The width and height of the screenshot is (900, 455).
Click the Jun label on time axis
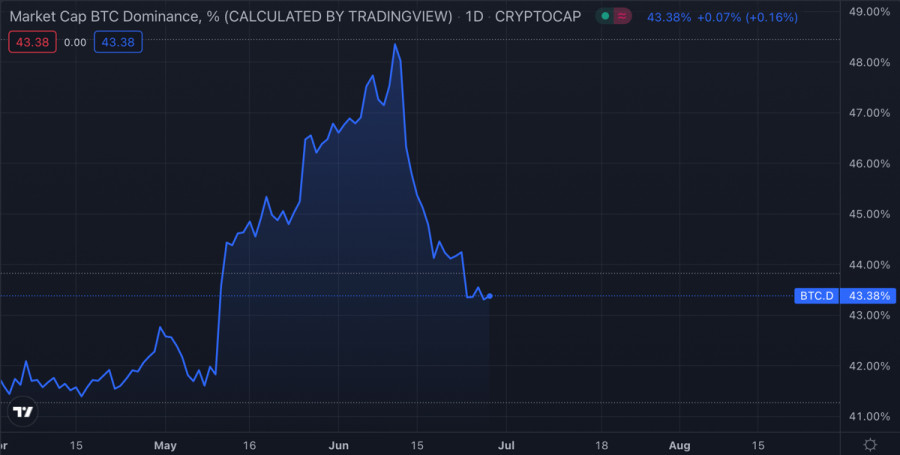click(x=339, y=445)
